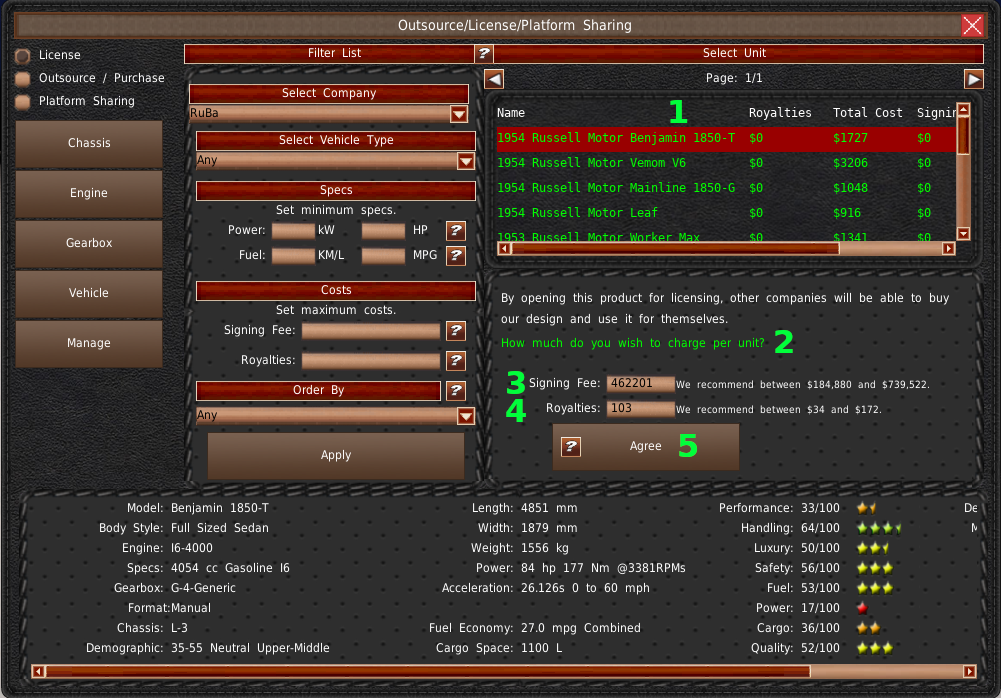1001x698 pixels.
Task: Open help for Signing Fee filter
Action: [x=456, y=331]
